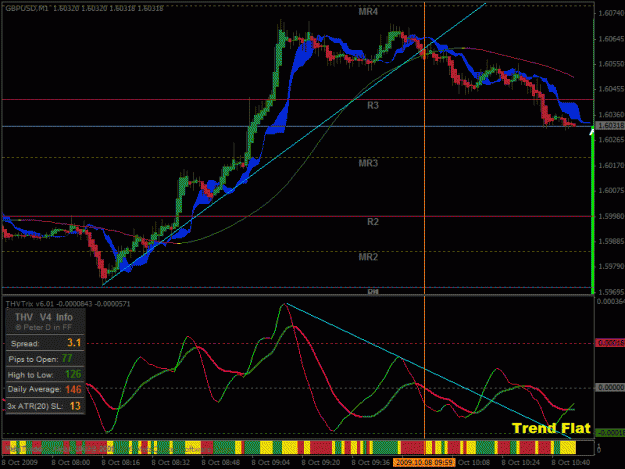Click the 1.60170 price axis label

(x=611, y=165)
